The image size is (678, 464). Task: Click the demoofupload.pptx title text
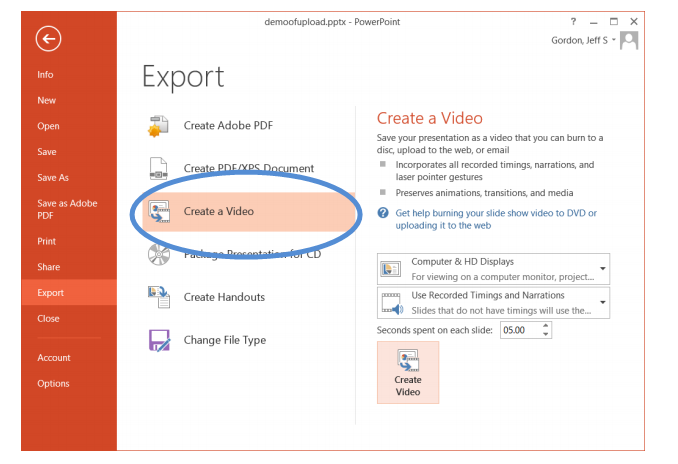click(332, 22)
